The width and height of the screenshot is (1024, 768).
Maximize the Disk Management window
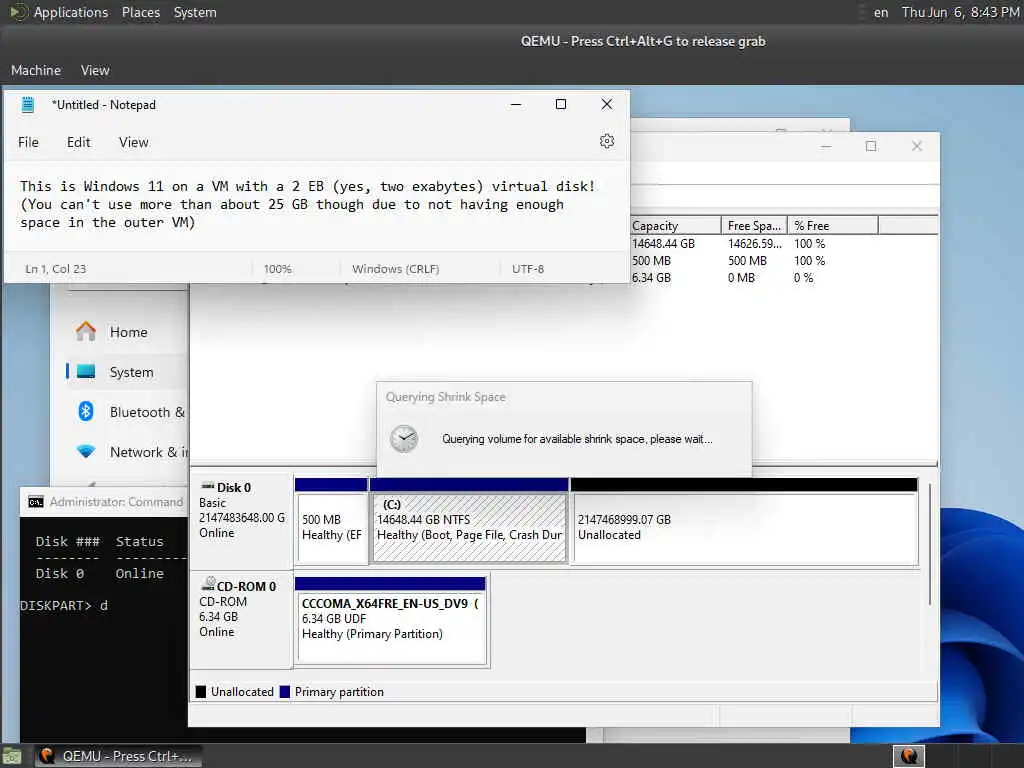pyautogui.click(x=871, y=146)
